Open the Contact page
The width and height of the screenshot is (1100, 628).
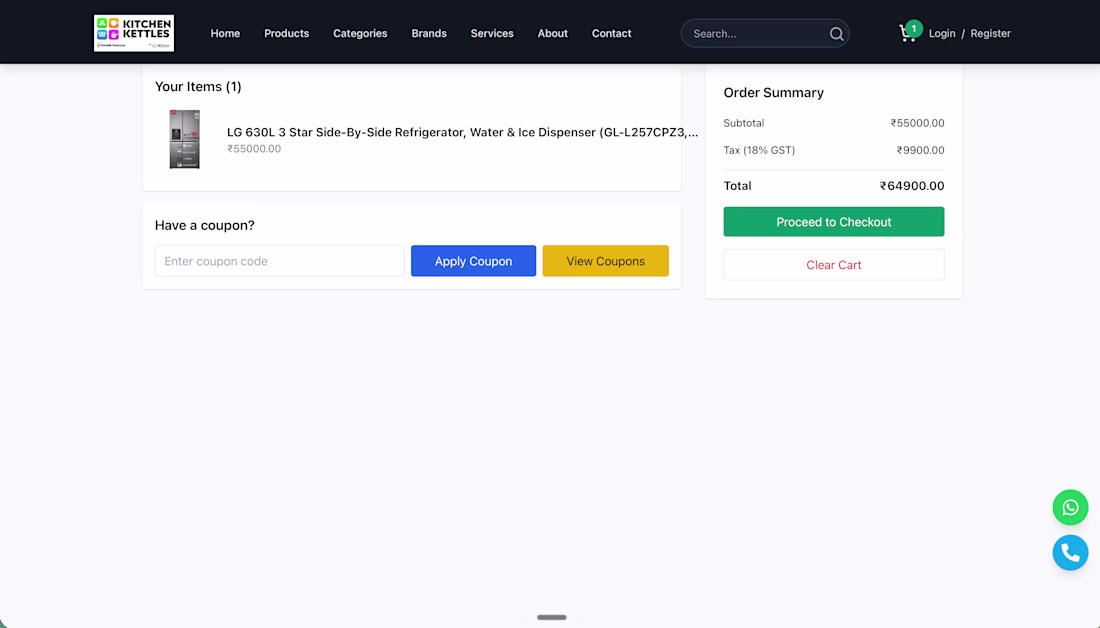pos(611,34)
